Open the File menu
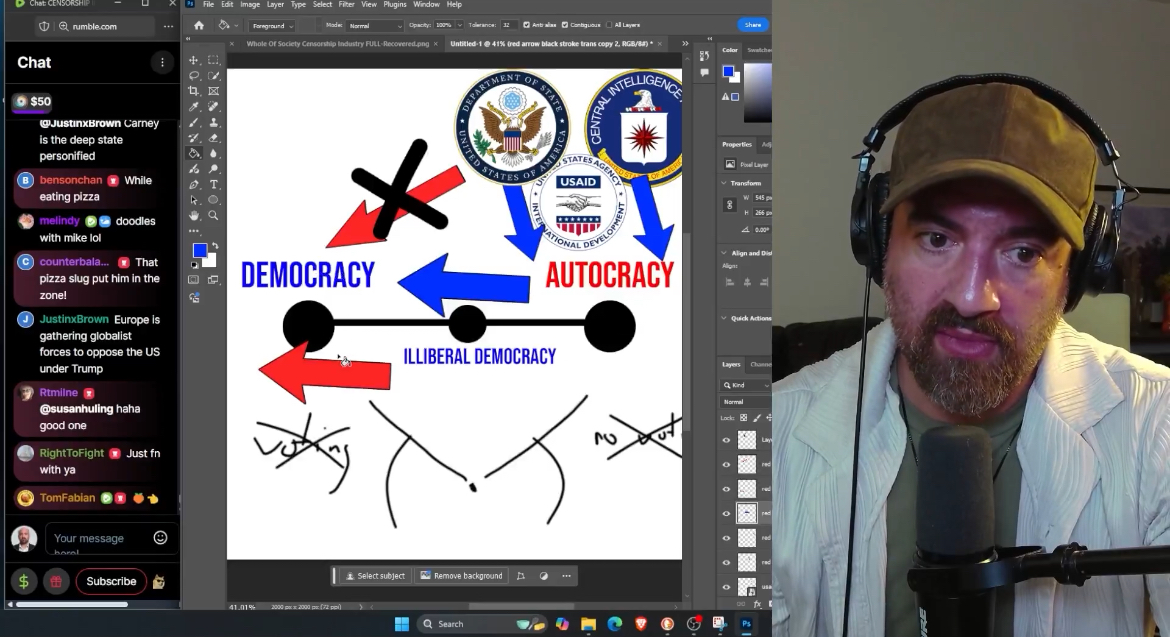This screenshot has height=637, width=1170. click(x=209, y=4)
